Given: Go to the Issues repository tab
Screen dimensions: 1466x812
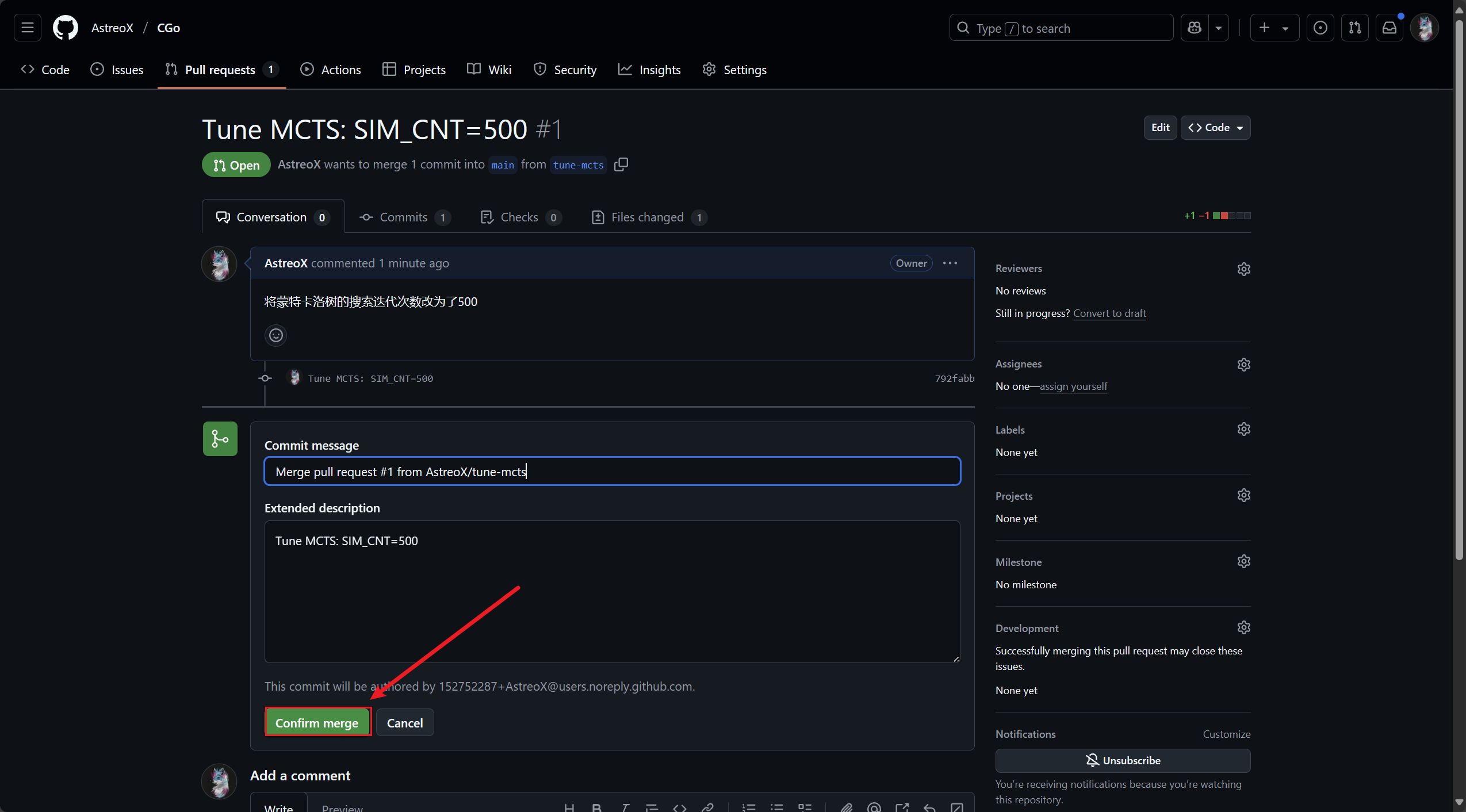Looking at the screenshot, I should (x=117, y=70).
